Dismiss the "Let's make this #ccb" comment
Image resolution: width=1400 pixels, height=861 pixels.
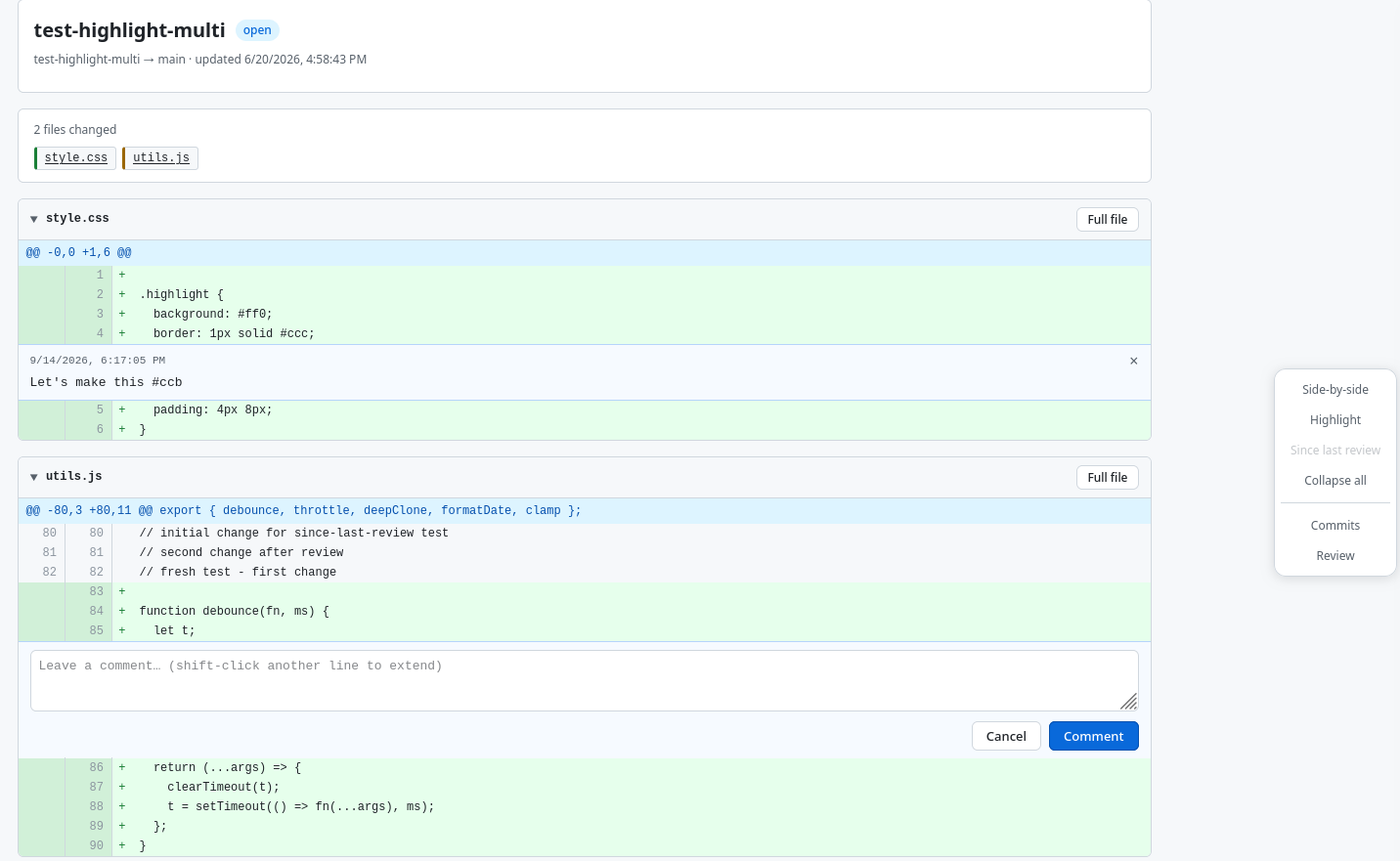1134,361
